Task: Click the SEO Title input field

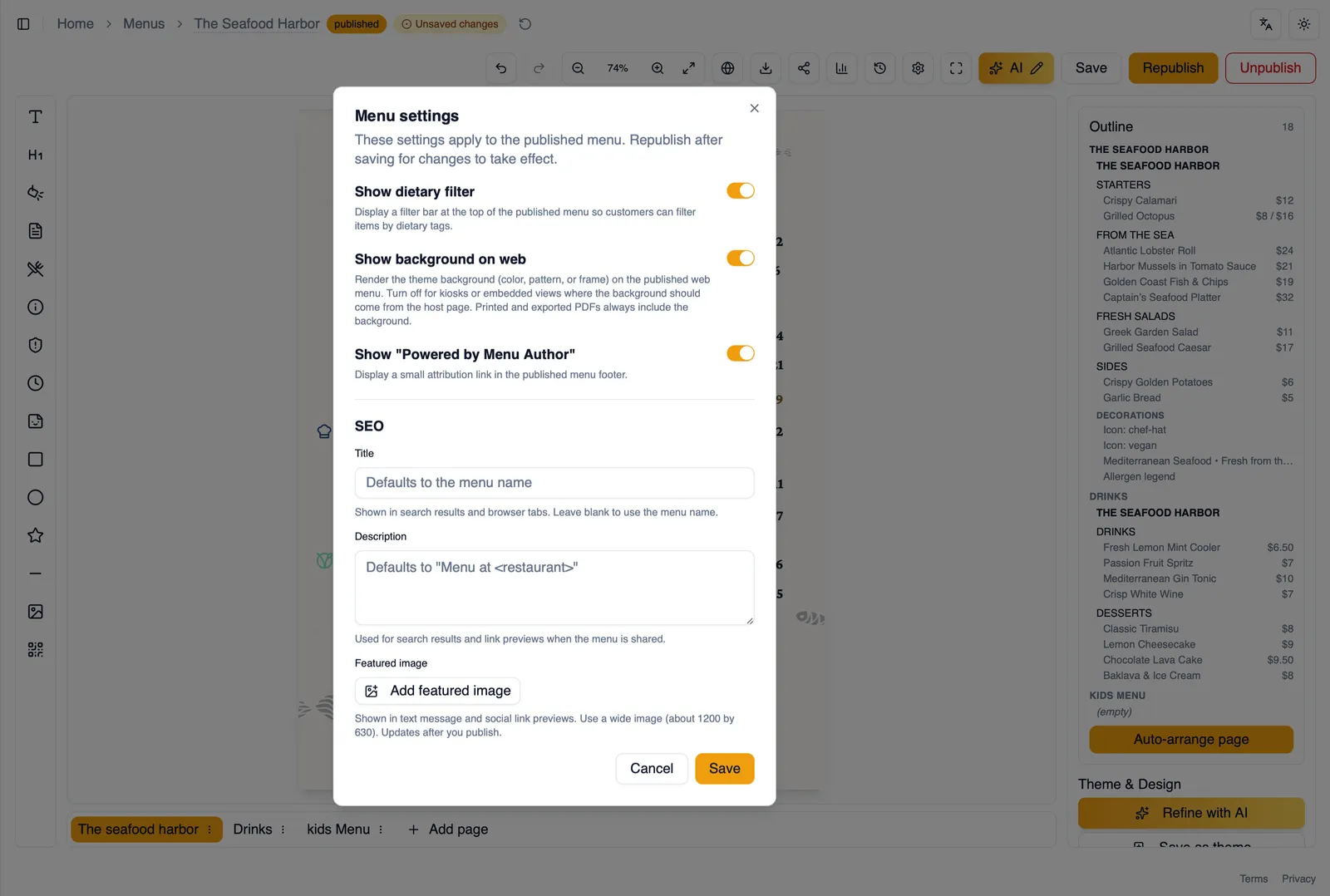Action: (x=554, y=483)
